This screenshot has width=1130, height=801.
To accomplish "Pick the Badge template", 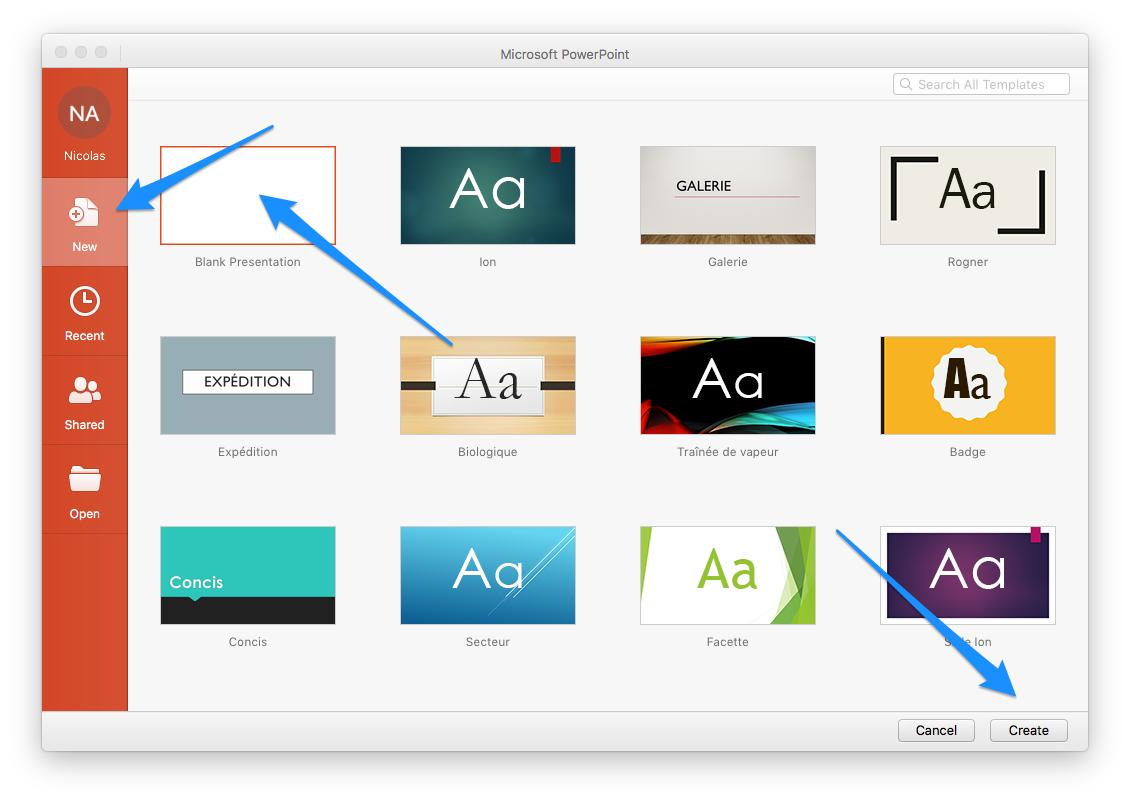I will coord(967,385).
